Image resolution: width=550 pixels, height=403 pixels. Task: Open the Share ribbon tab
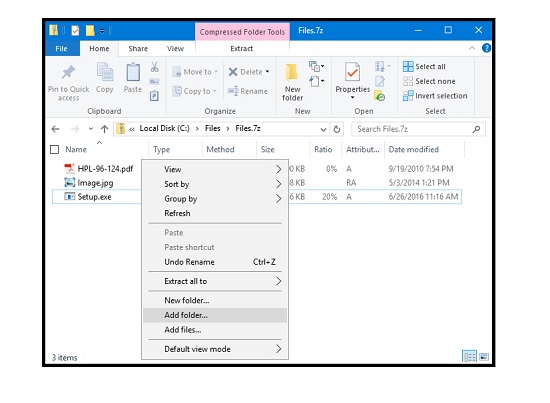138,48
